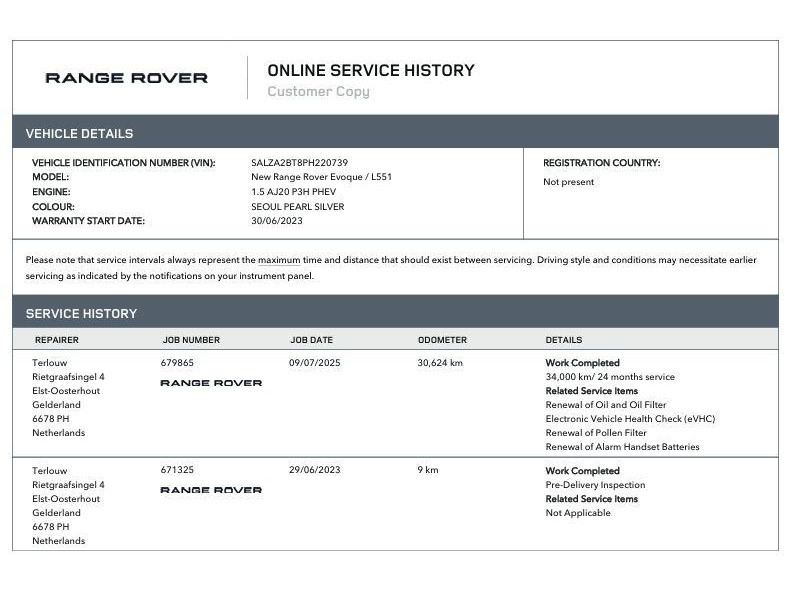
Task: Select the Vehicle Details section header
Action: tap(395, 131)
